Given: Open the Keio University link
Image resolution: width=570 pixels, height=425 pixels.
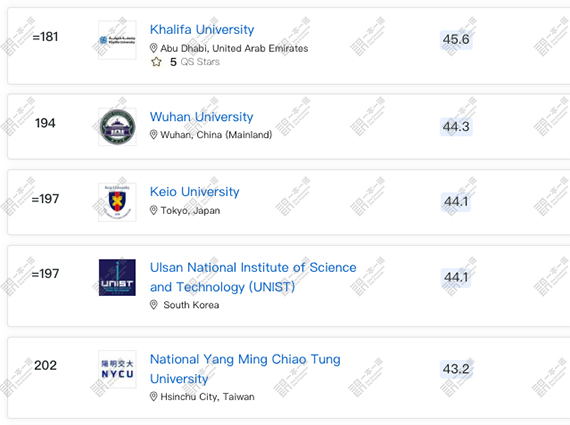Looking at the screenshot, I should tap(194, 192).
